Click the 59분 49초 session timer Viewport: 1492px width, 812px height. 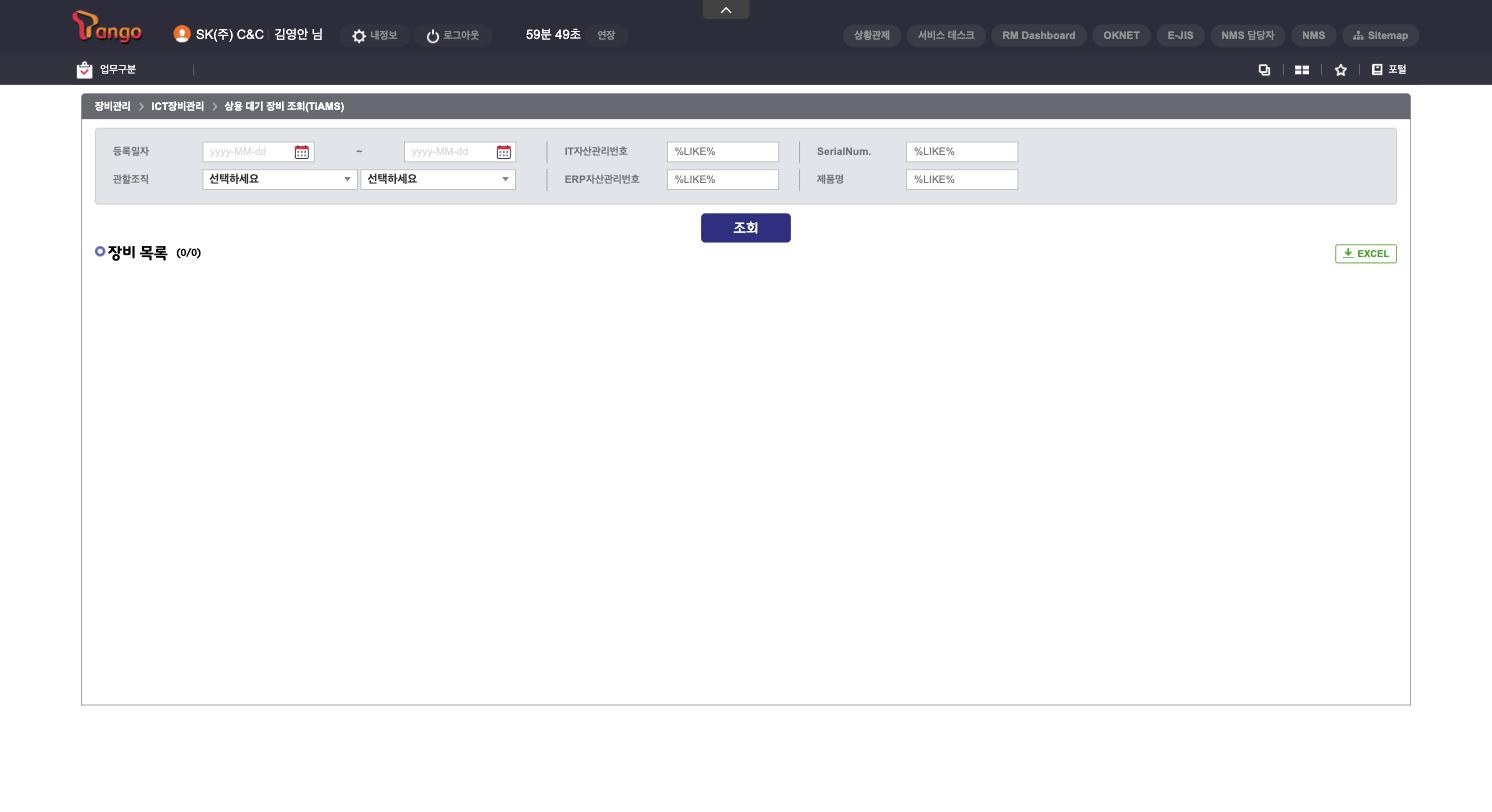point(553,35)
